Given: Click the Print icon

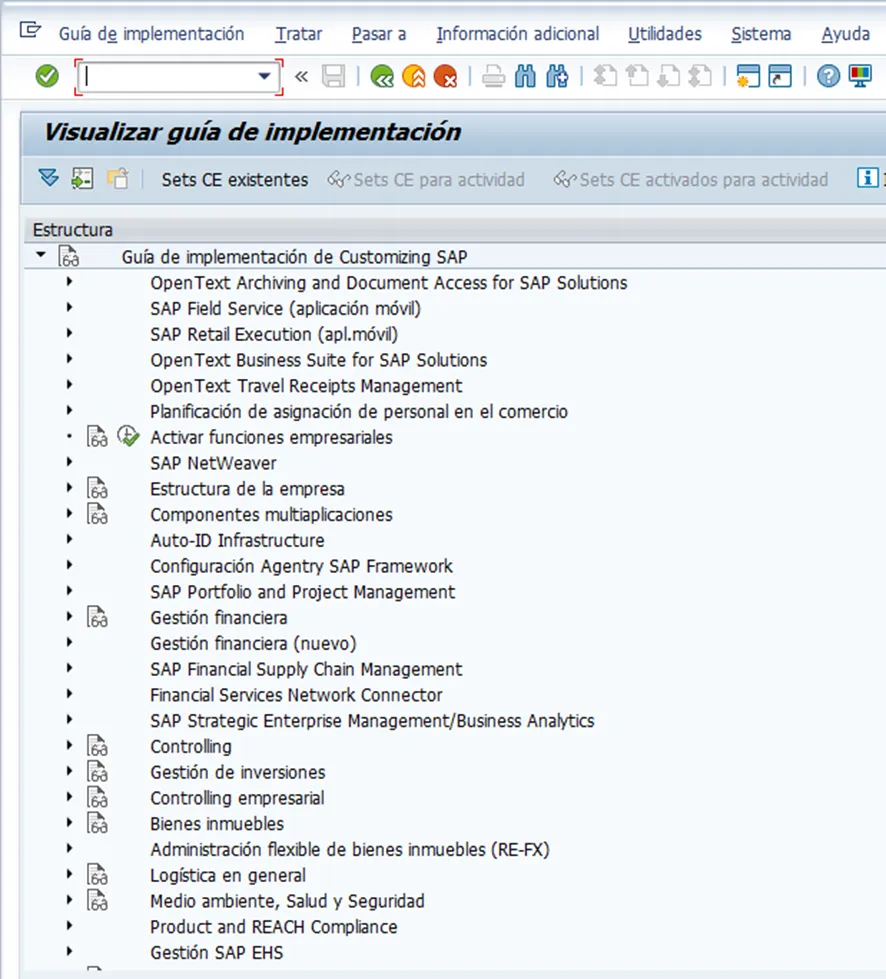Looking at the screenshot, I should (493, 77).
